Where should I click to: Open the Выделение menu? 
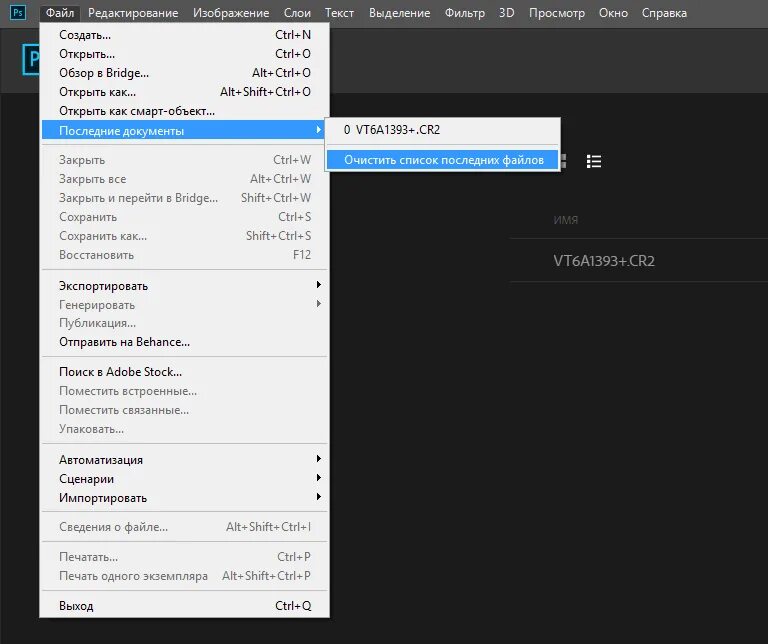click(399, 13)
